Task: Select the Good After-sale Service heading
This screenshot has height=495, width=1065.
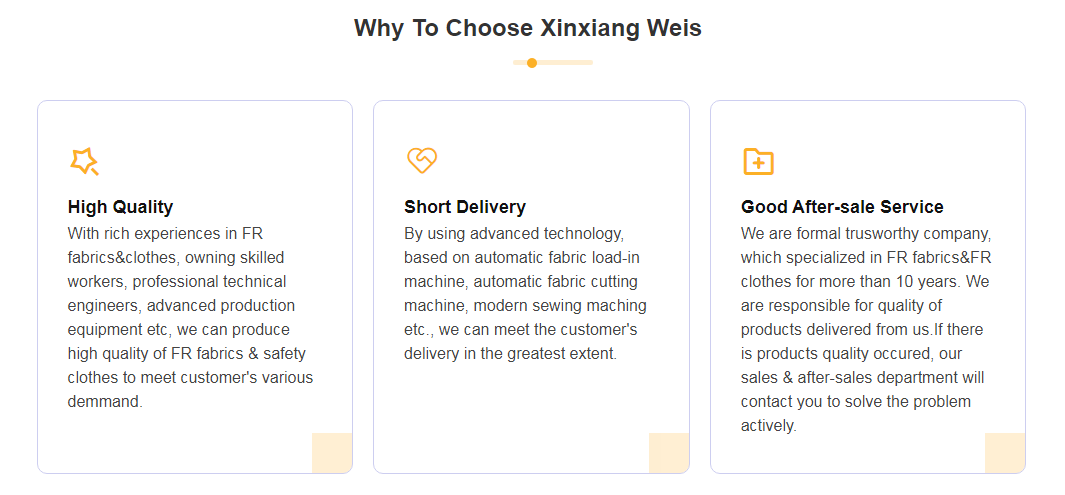Action: click(842, 207)
